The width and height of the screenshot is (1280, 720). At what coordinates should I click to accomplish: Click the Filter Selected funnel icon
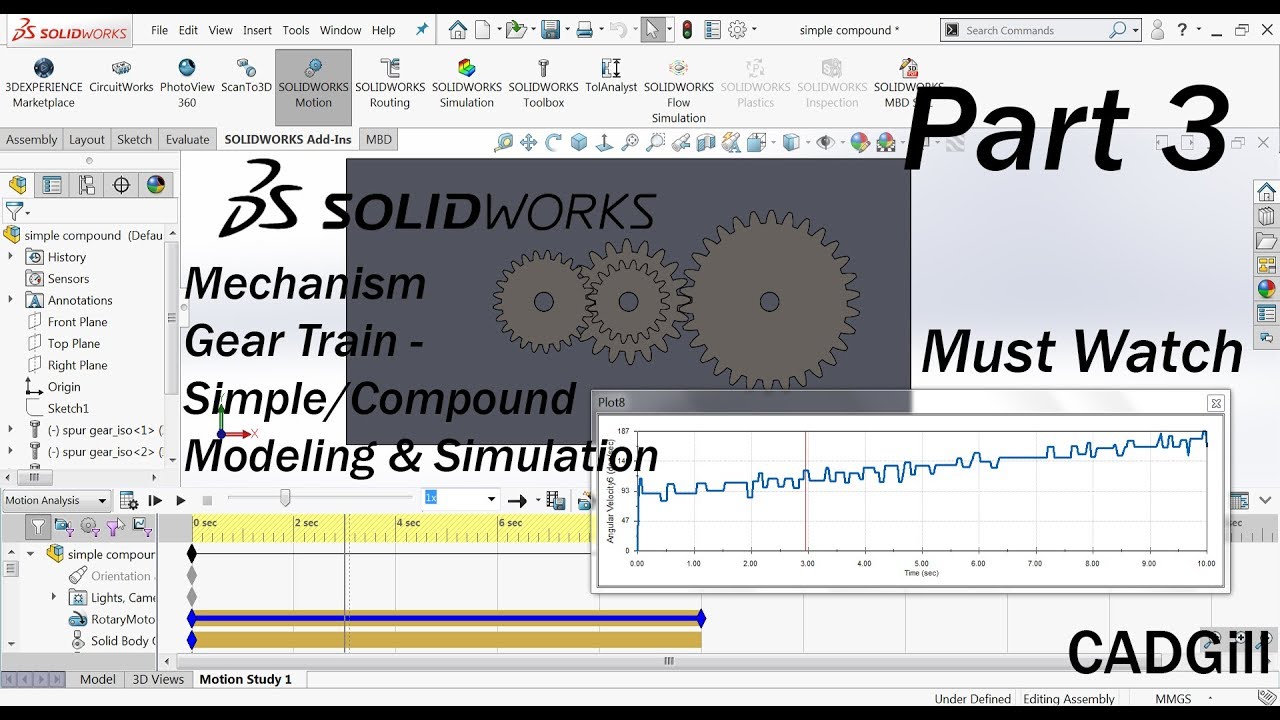pyautogui.click(x=116, y=526)
